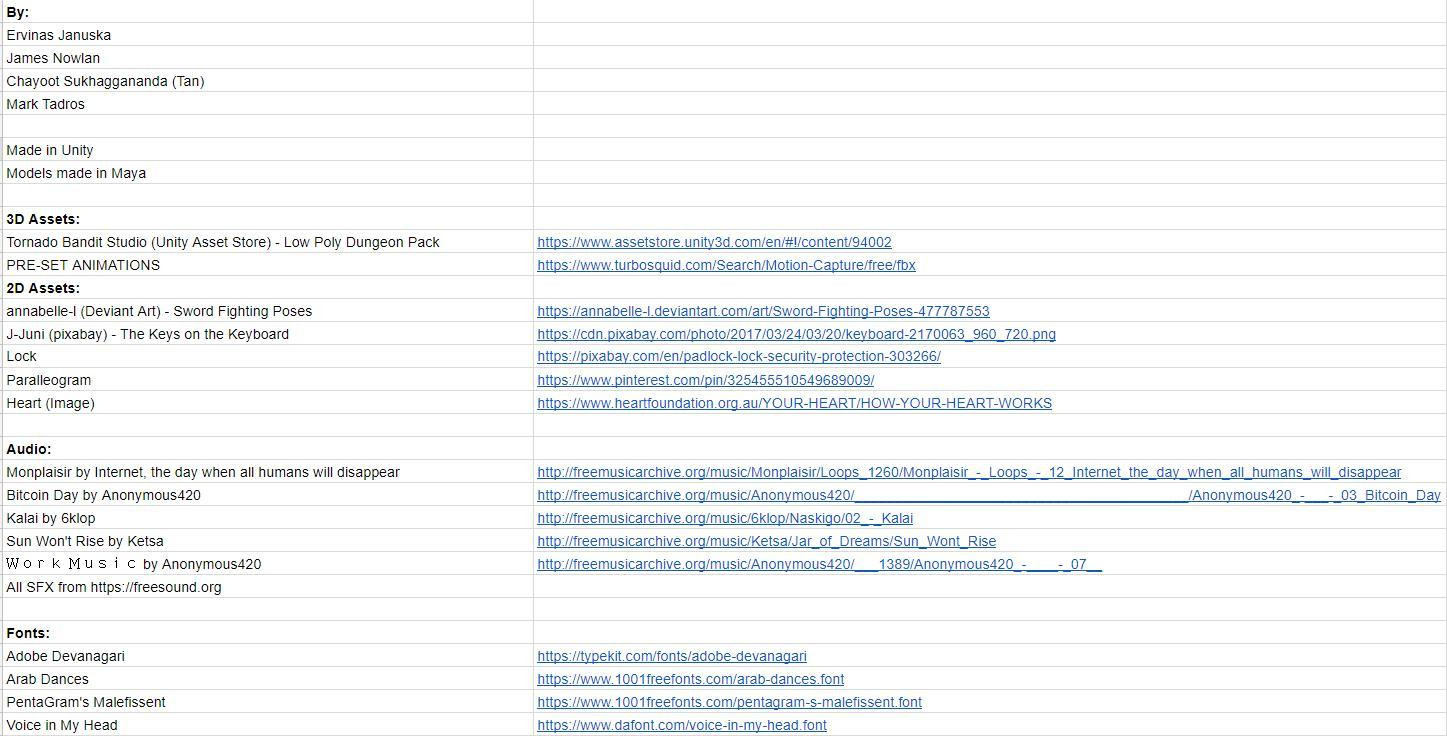Select the cell containing 'Ervinas Januska'

268,35
